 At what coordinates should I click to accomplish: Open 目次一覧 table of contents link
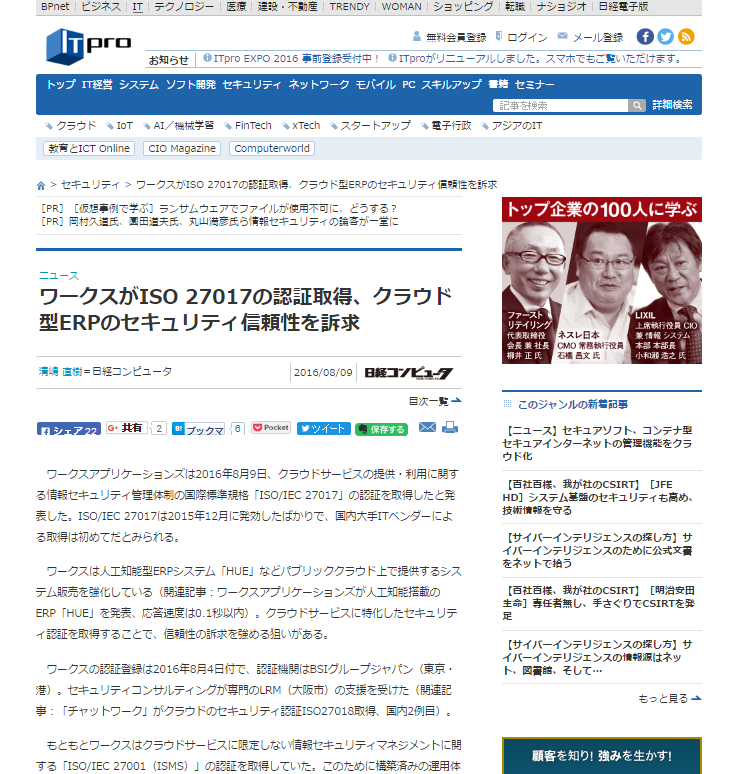coord(435,401)
